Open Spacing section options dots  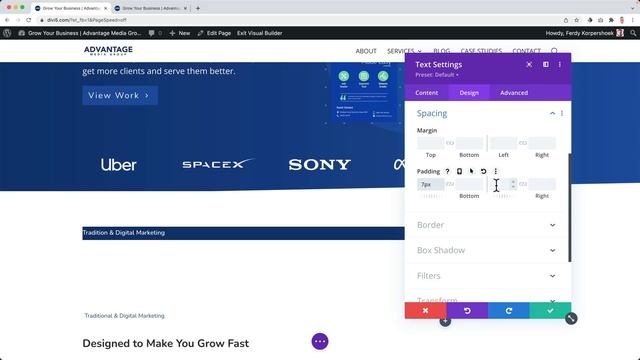point(562,113)
